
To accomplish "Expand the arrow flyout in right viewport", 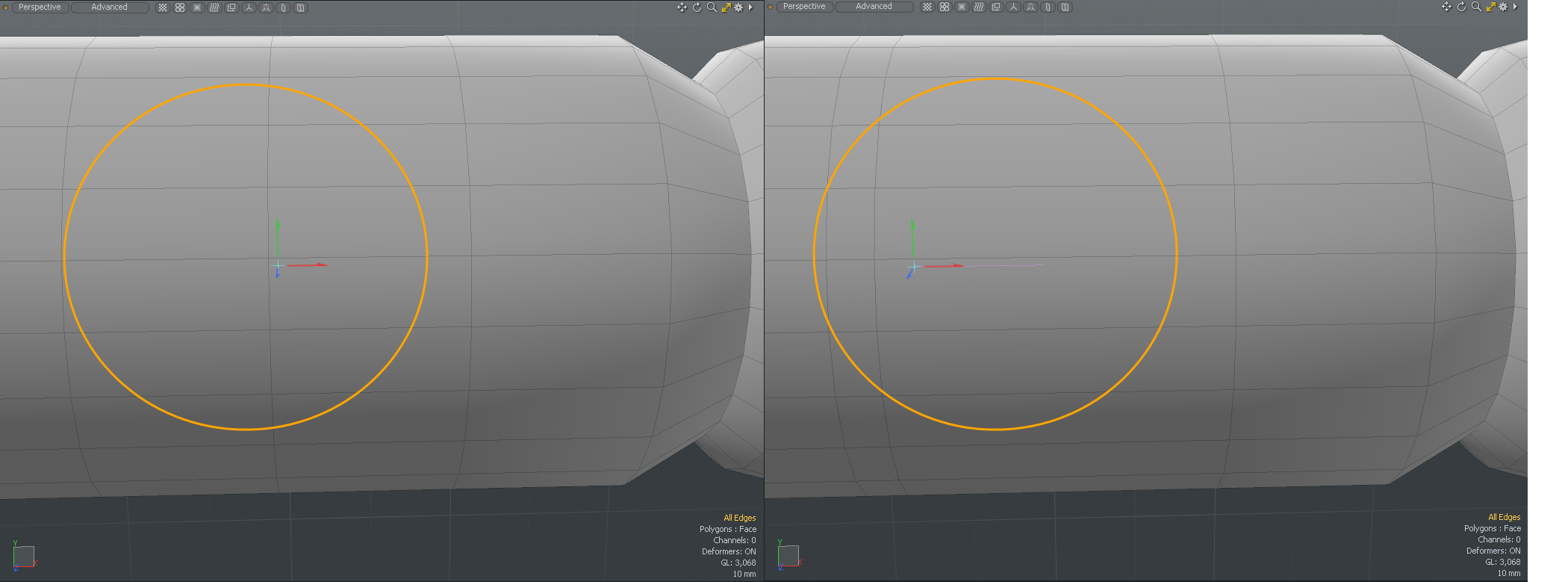I will (x=1515, y=7).
